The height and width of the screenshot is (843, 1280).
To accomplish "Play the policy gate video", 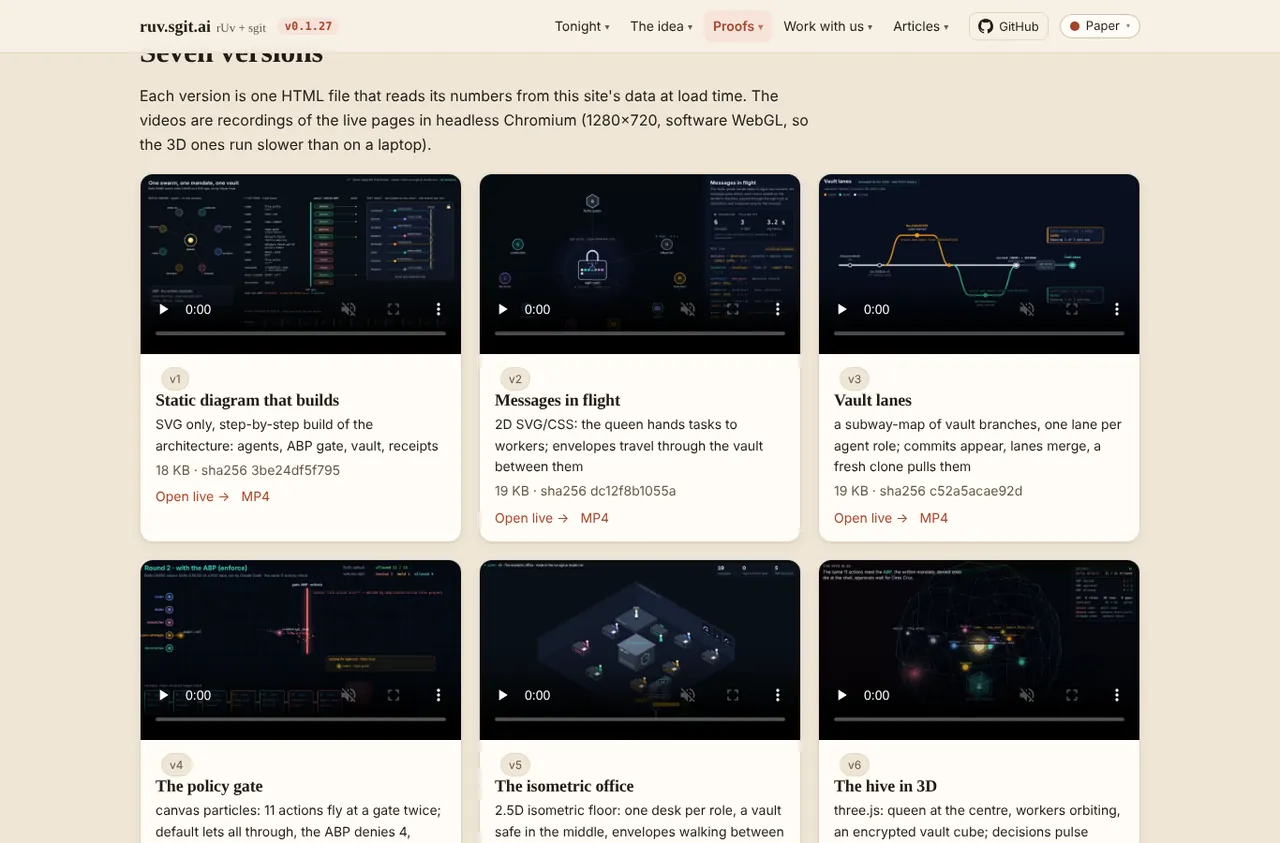I will pyautogui.click(x=164, y=695).
